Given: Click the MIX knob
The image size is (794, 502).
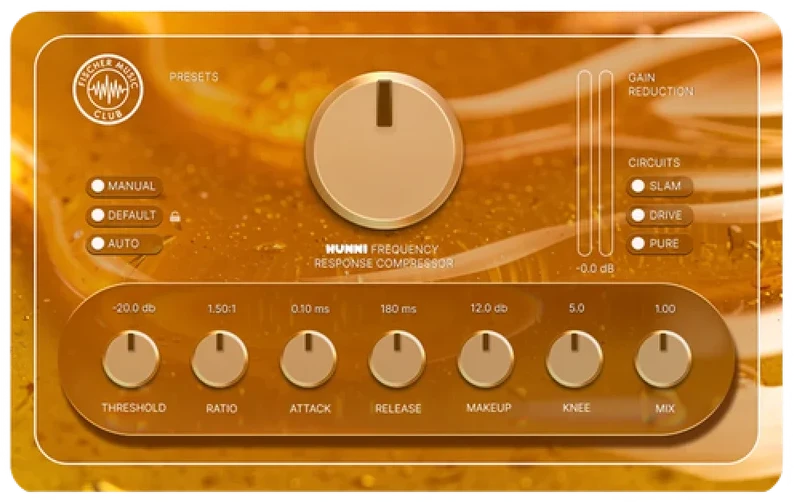Looking at the screenshot, I should tap(663, 359).
